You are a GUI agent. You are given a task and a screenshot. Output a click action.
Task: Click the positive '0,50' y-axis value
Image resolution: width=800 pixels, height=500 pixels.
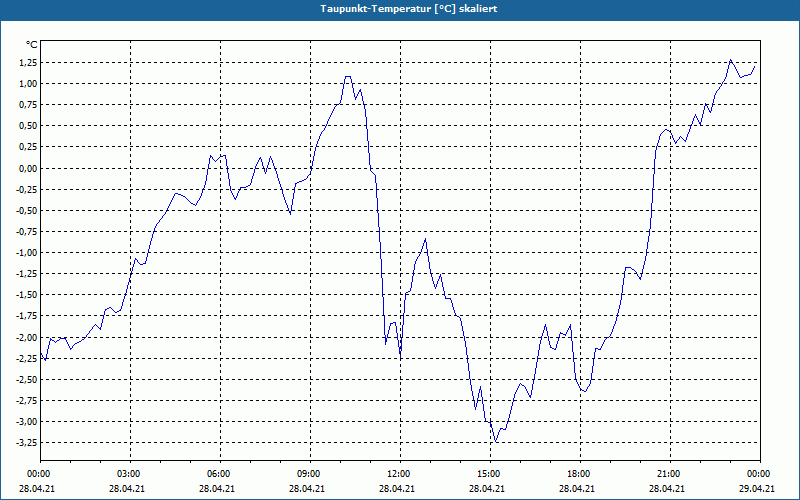28,126
